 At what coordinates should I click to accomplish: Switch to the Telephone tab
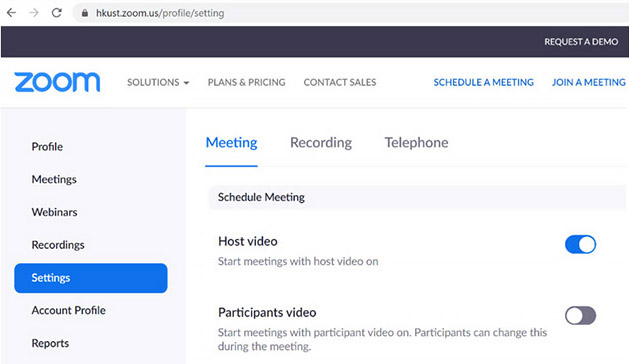coord(416,142)
